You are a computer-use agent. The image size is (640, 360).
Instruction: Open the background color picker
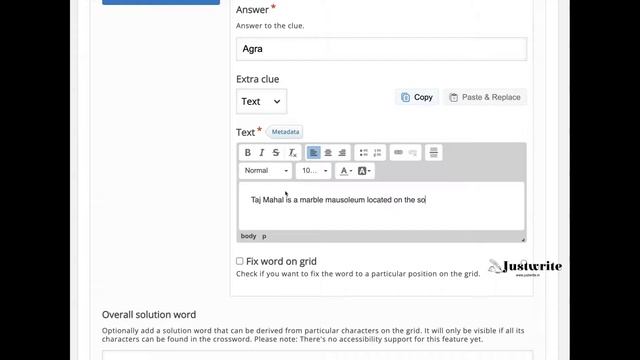click(364, 171)
